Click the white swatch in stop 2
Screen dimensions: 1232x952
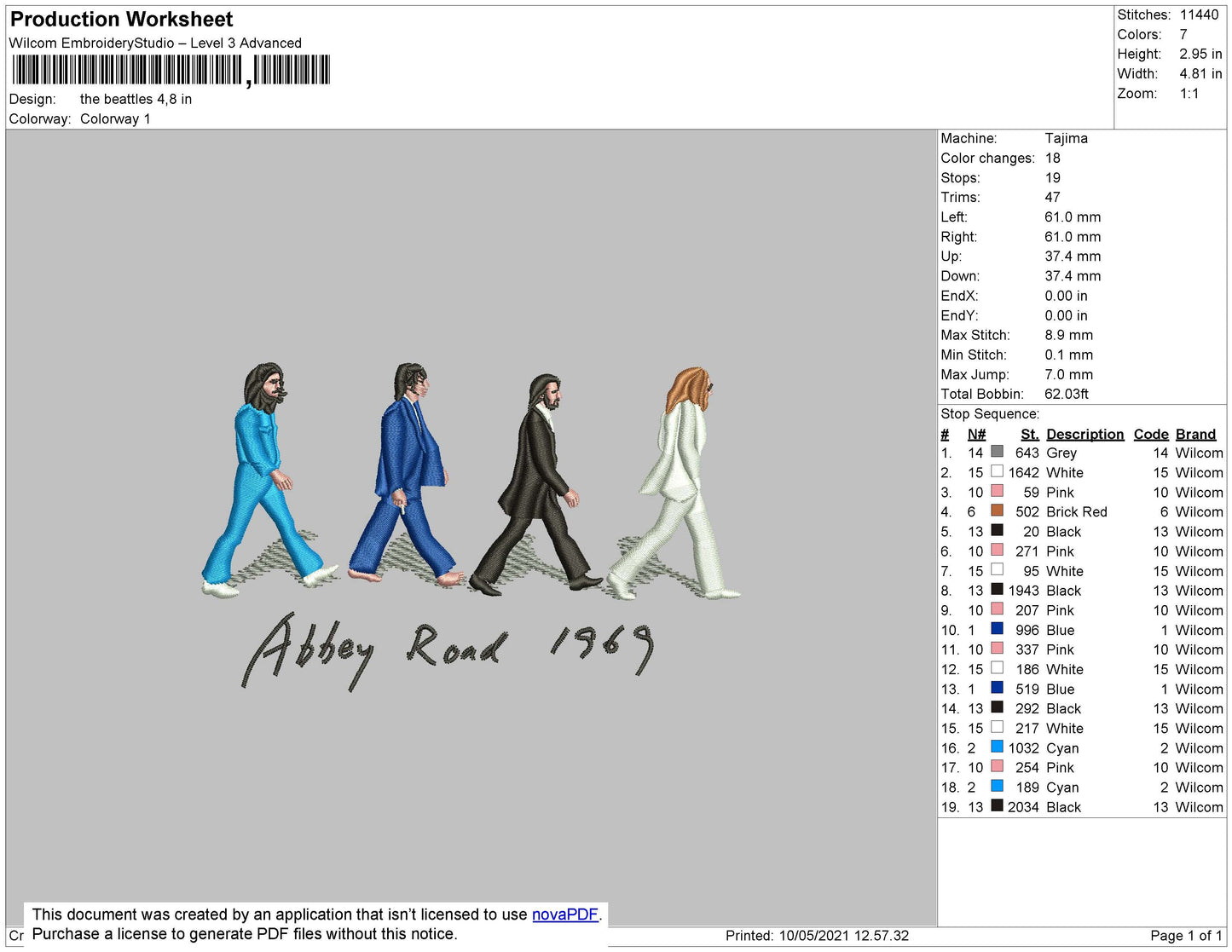(x=997, y=471)
